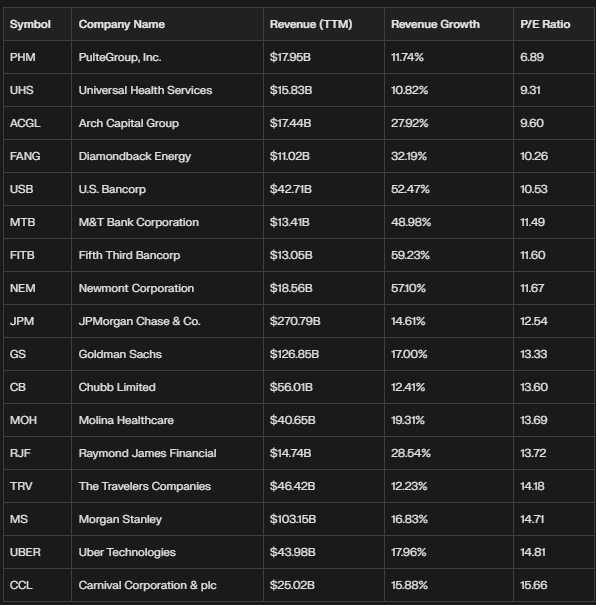Select the Revenue Growth column header
596x605 pixels.
point(435,24)
